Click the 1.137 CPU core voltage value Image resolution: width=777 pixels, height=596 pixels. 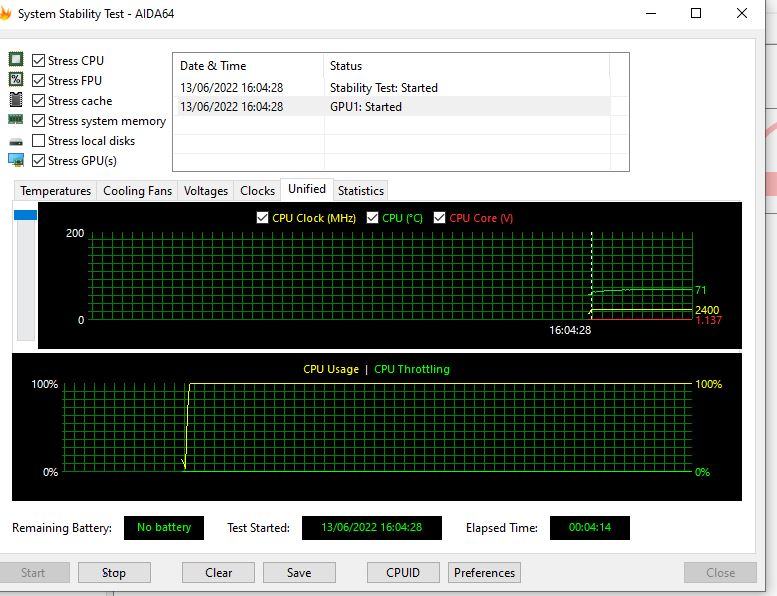708,321
